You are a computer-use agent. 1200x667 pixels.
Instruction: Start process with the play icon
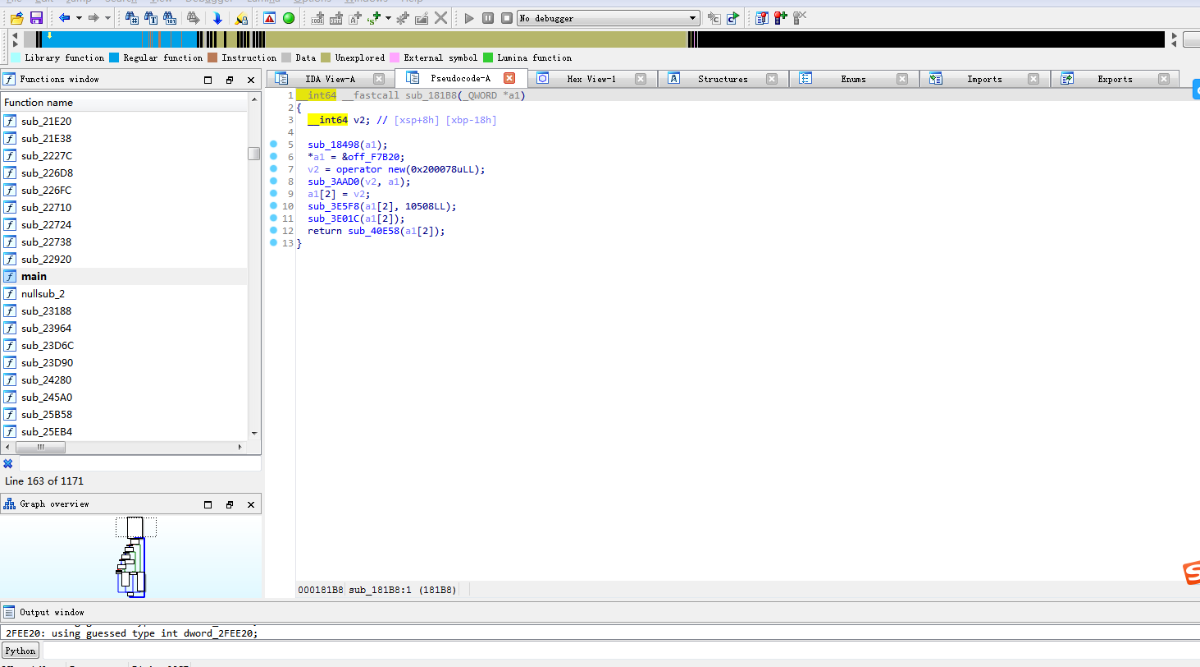(x=469, y=18)
